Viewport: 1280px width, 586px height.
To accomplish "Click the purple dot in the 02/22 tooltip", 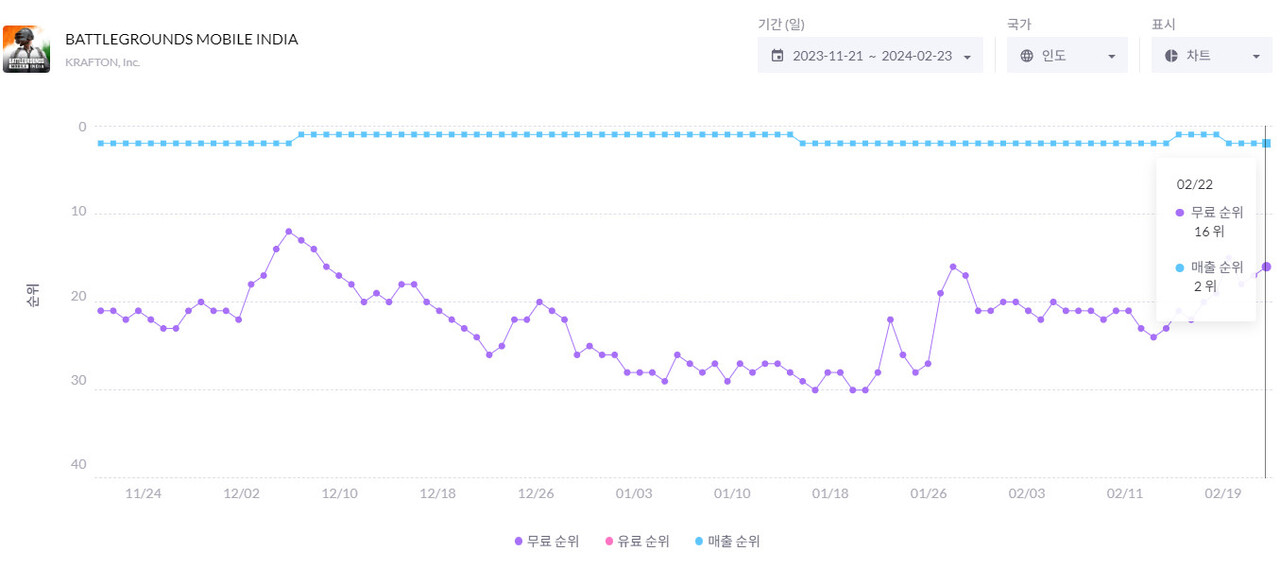I will click(x=1178, y=212).
